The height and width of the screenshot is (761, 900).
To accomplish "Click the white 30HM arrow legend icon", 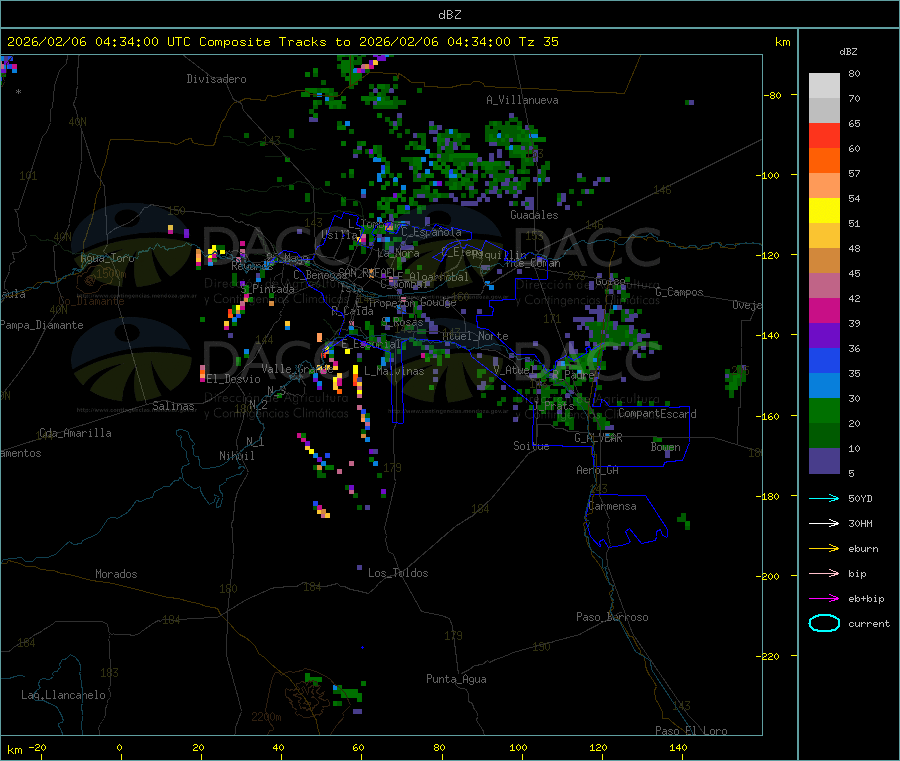I will pos(824,523).
